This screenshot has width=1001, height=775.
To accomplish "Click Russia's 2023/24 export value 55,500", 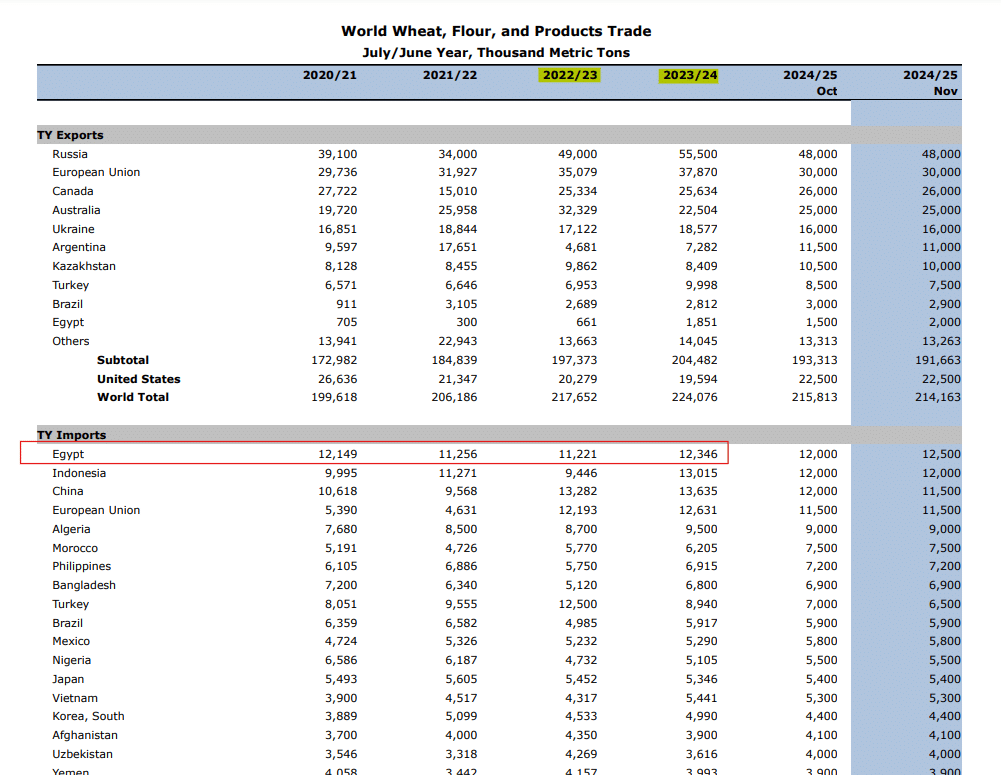I will 698,154.
